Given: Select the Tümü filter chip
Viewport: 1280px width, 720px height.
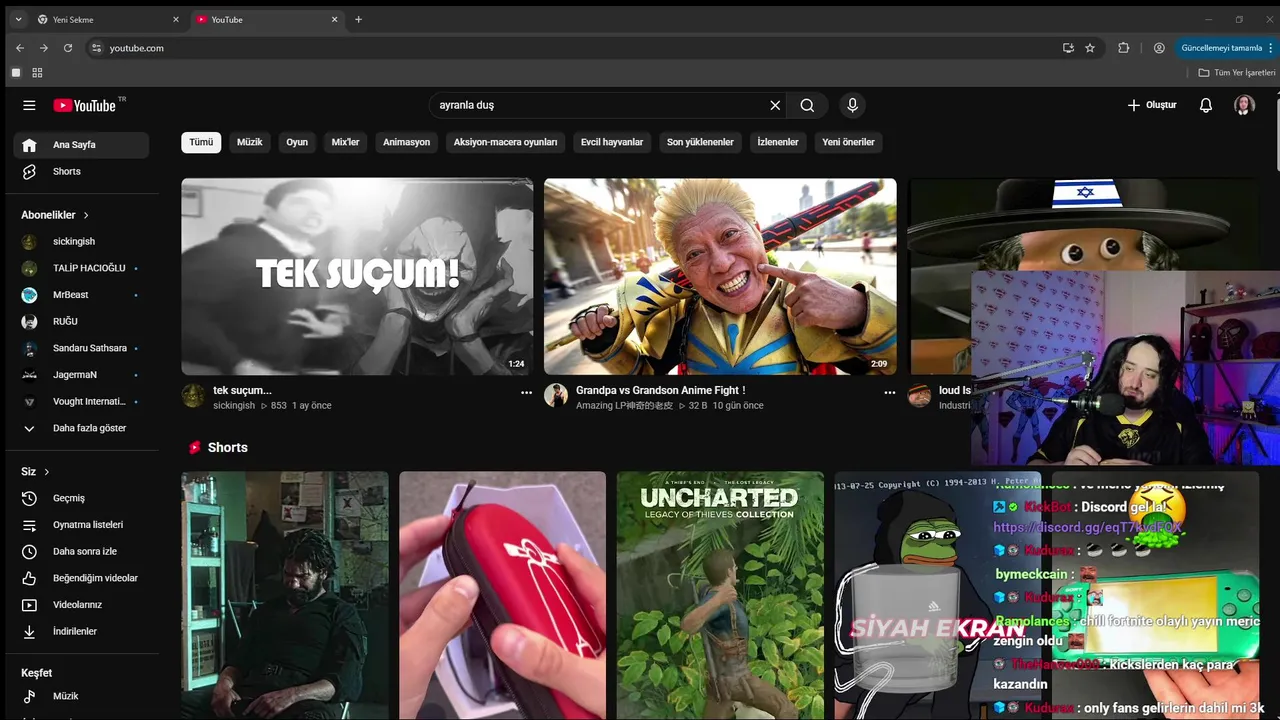Looking at the screenshot, I should tap(201, 142).
